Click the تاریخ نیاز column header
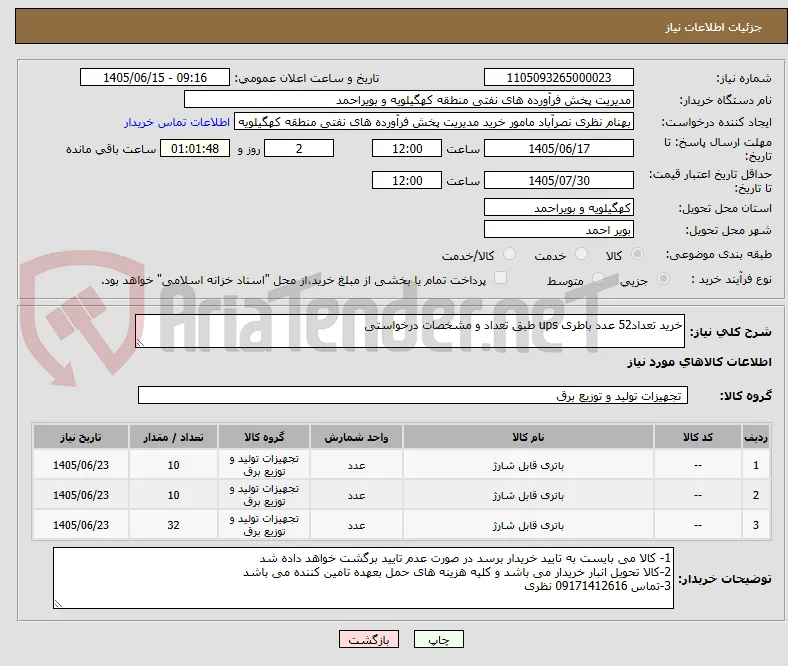The width and height of the screenshot is (788, 666). point(81,437)
